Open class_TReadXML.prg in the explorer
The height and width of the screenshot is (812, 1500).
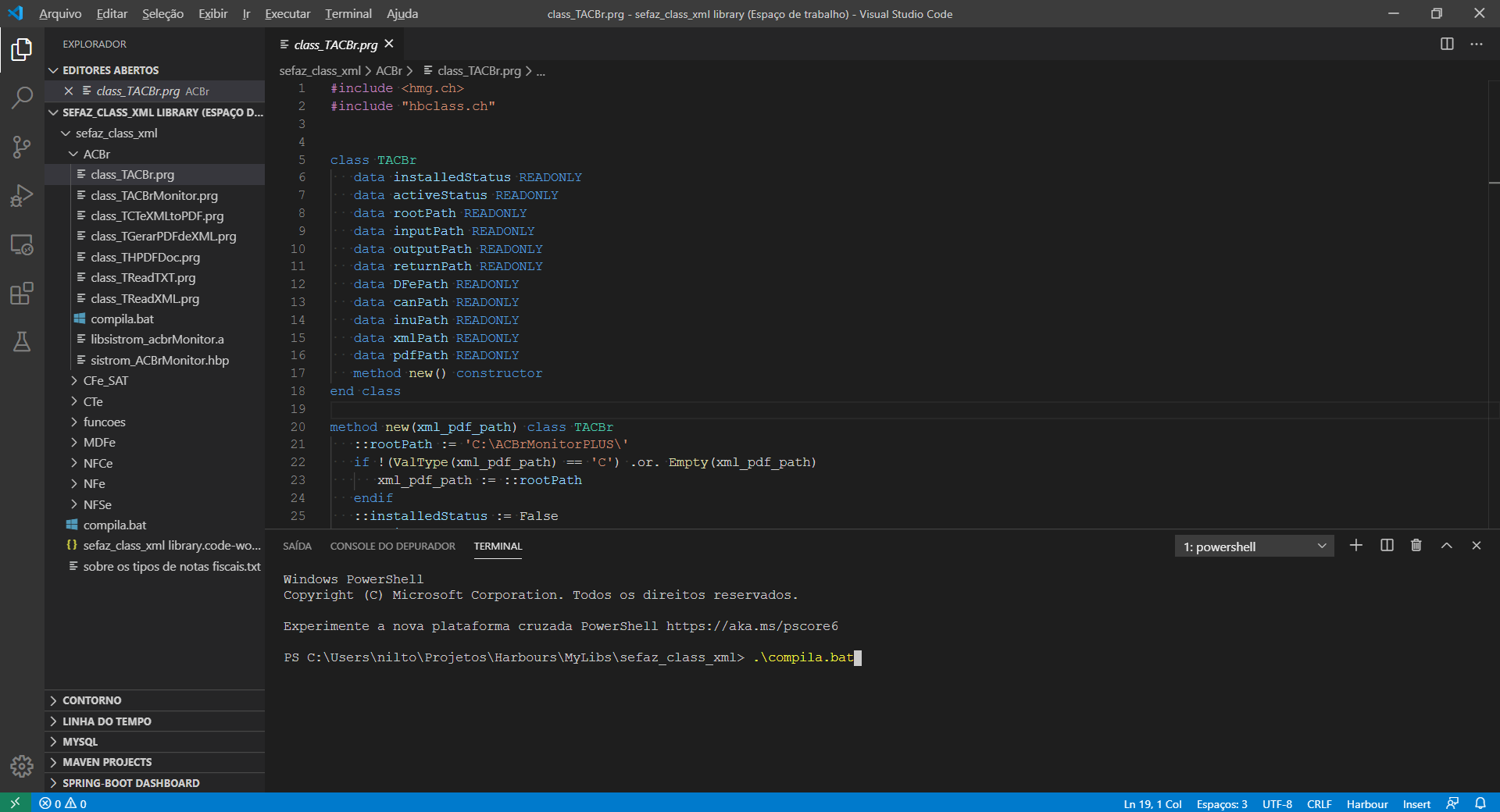coord(145,298)
